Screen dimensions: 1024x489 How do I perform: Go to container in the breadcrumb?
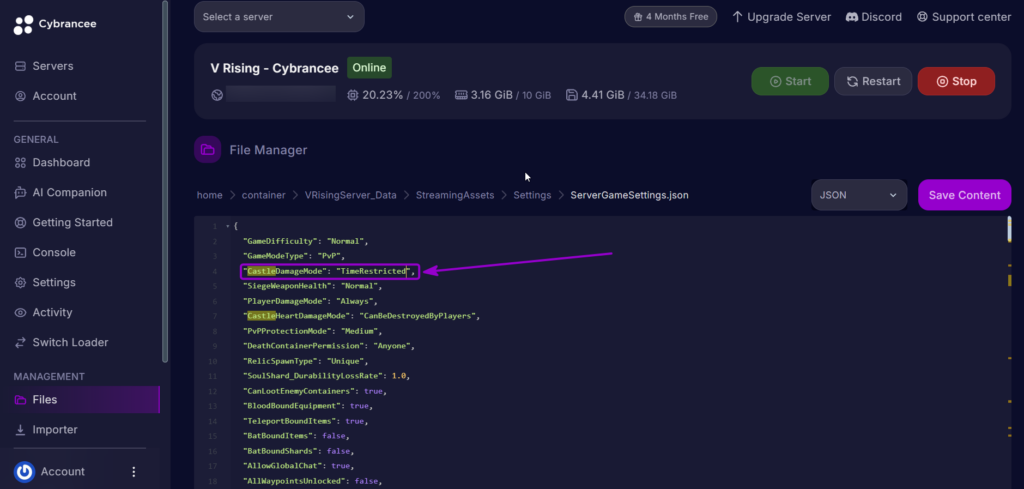(264, 195)
